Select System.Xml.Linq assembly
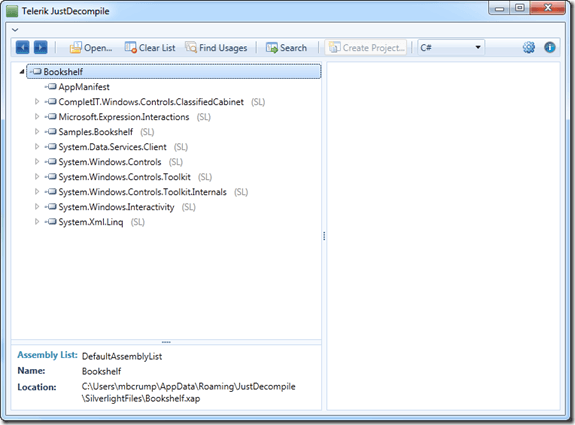575x425 pixels. [91, 222]
